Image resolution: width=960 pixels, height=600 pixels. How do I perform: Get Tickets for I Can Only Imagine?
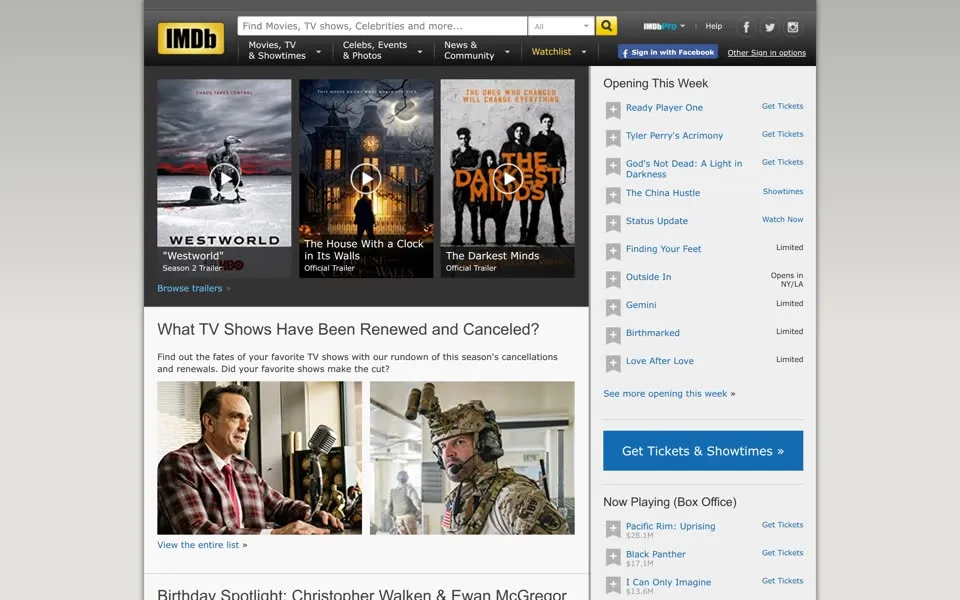click(782, 581)
